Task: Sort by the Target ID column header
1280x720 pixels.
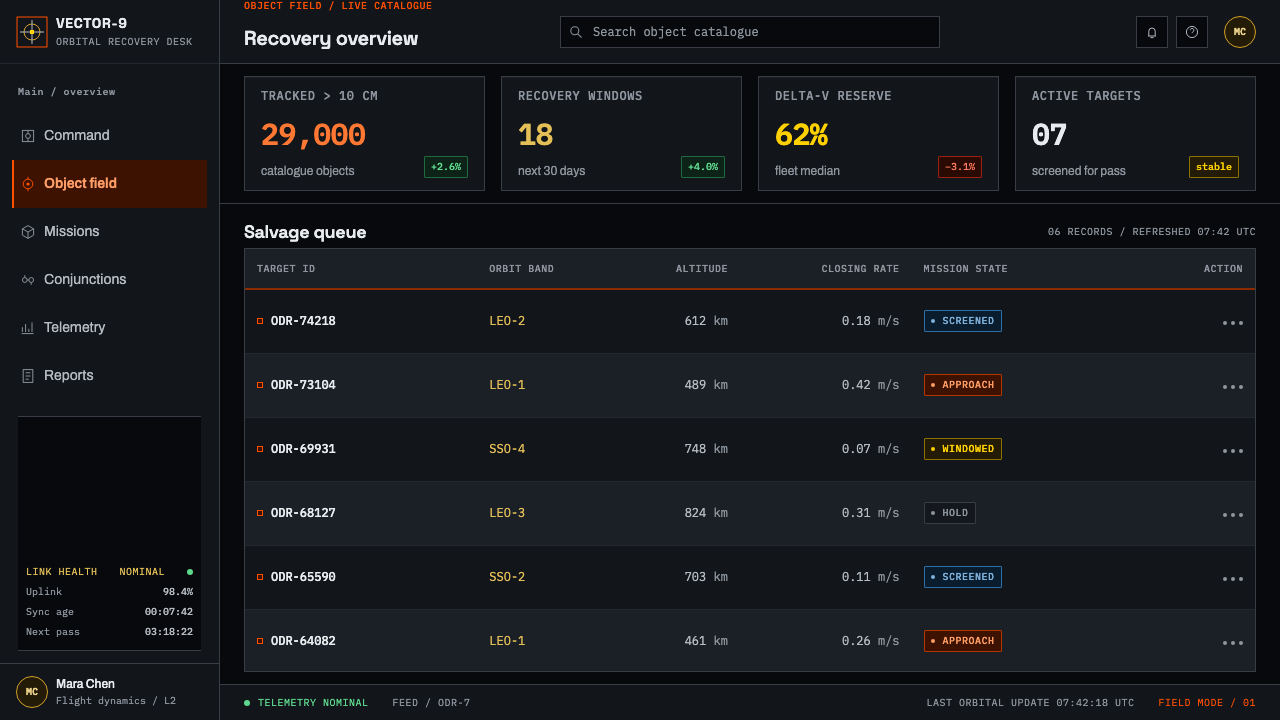Action: click(x=286, y=269)
